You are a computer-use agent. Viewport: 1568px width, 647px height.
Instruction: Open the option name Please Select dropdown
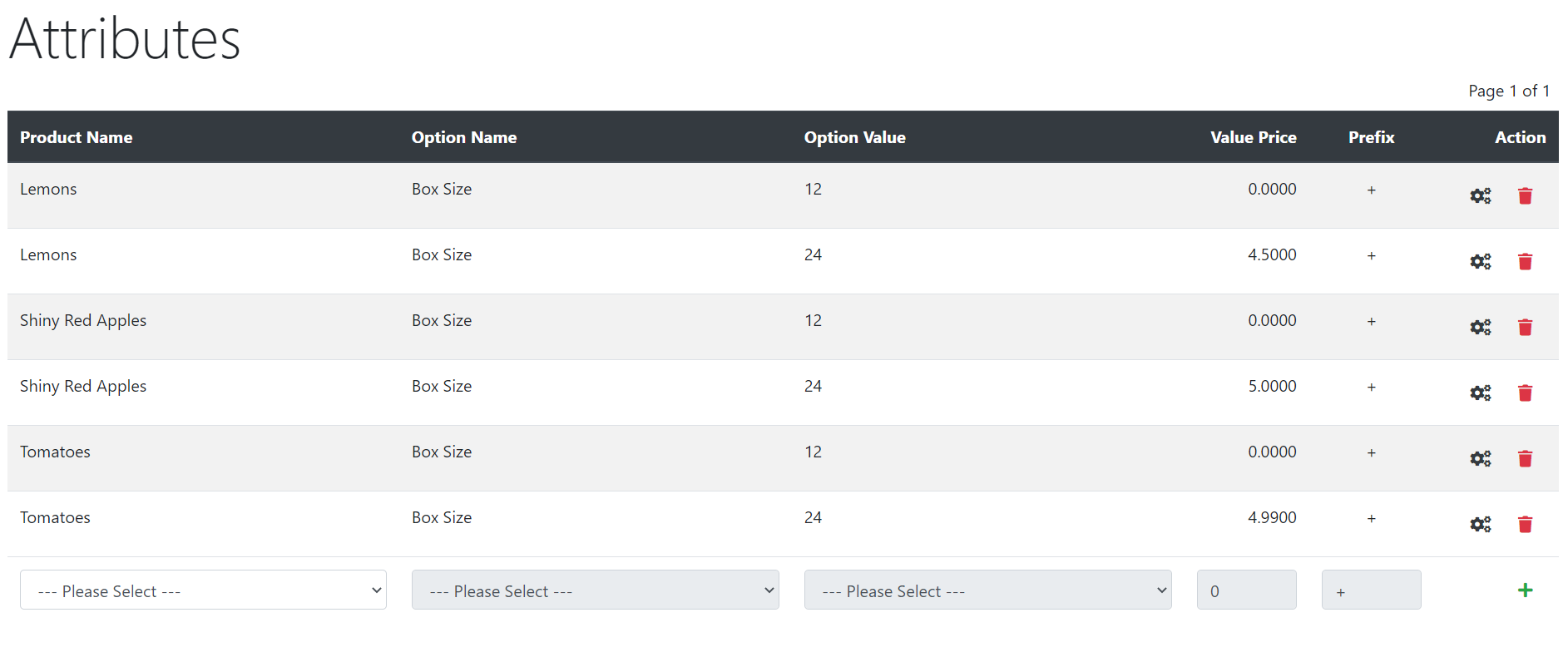point(595,590)
